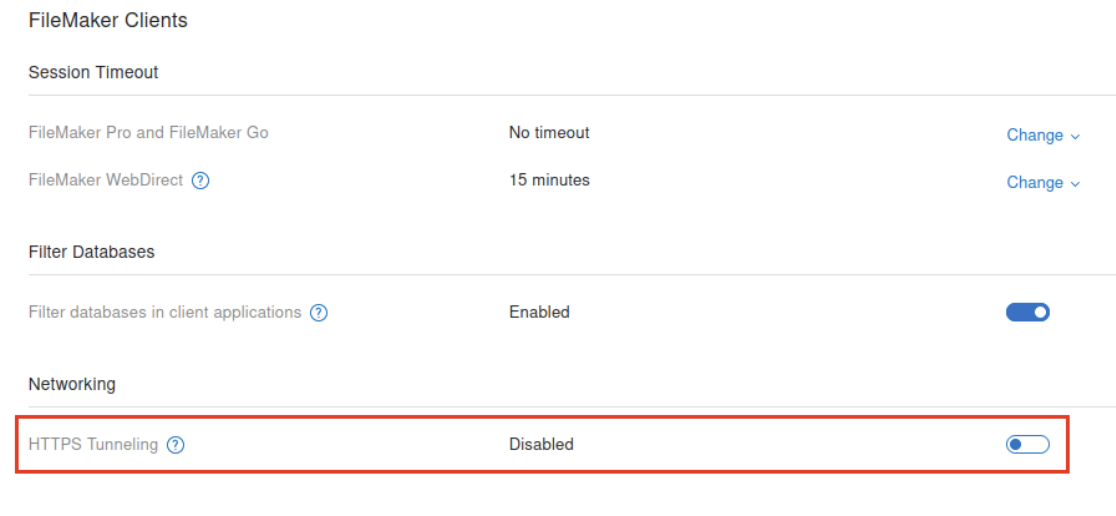Viewport: 1116px width, 516px height.
Task: Click the Filter Databases section header
Action: click(x=91, y=252)
